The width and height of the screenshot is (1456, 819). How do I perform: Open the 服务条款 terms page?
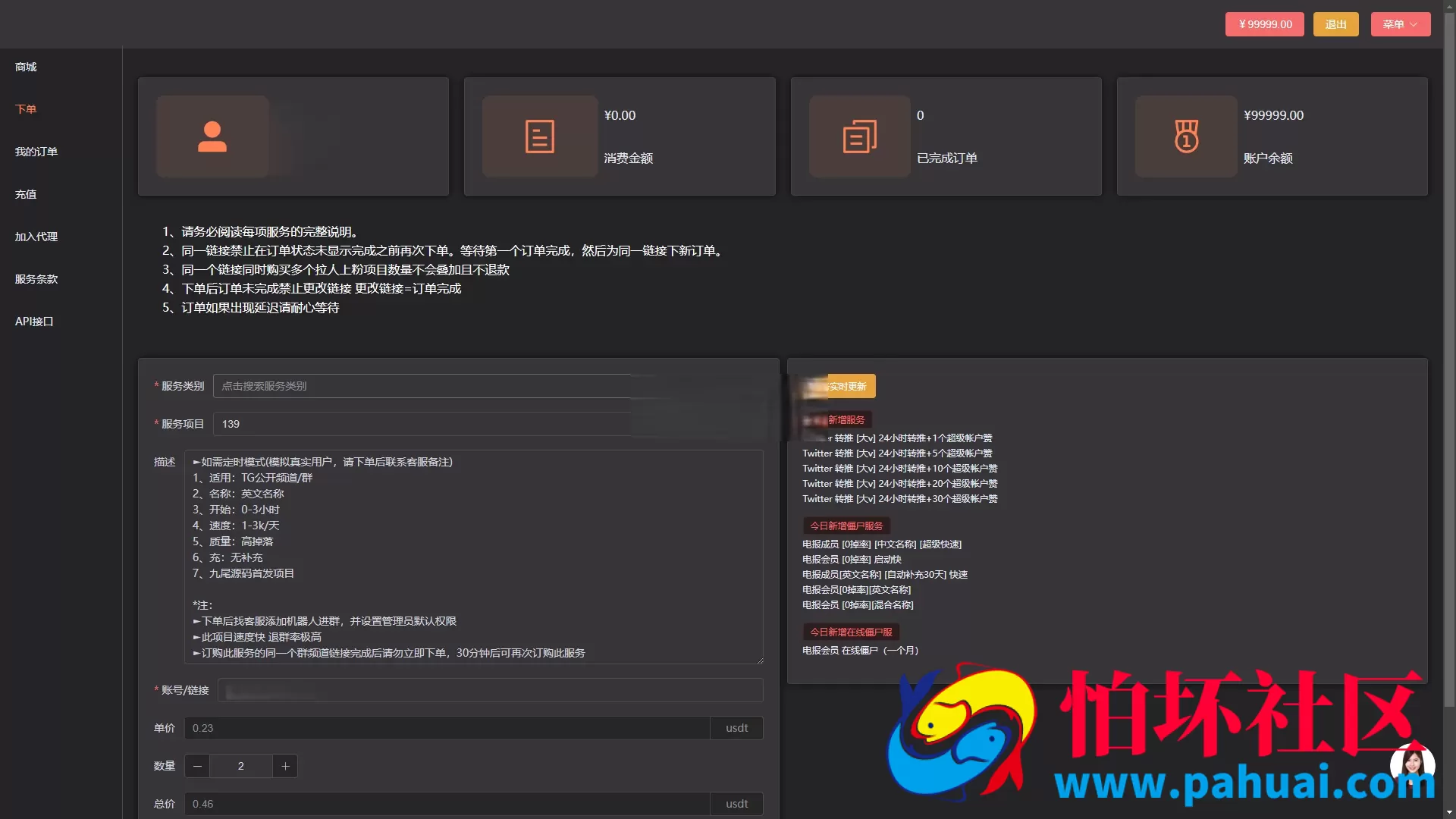tap(36, 279)
